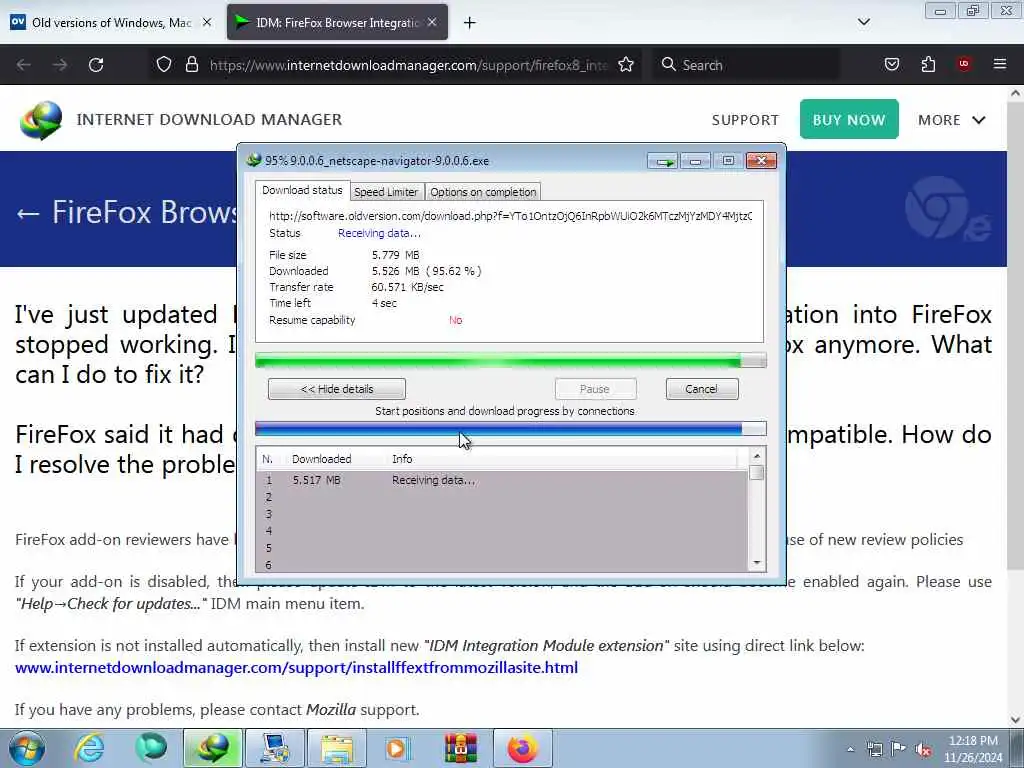
Task: Bookmark this page with the star icon
Action: [626, 65]
